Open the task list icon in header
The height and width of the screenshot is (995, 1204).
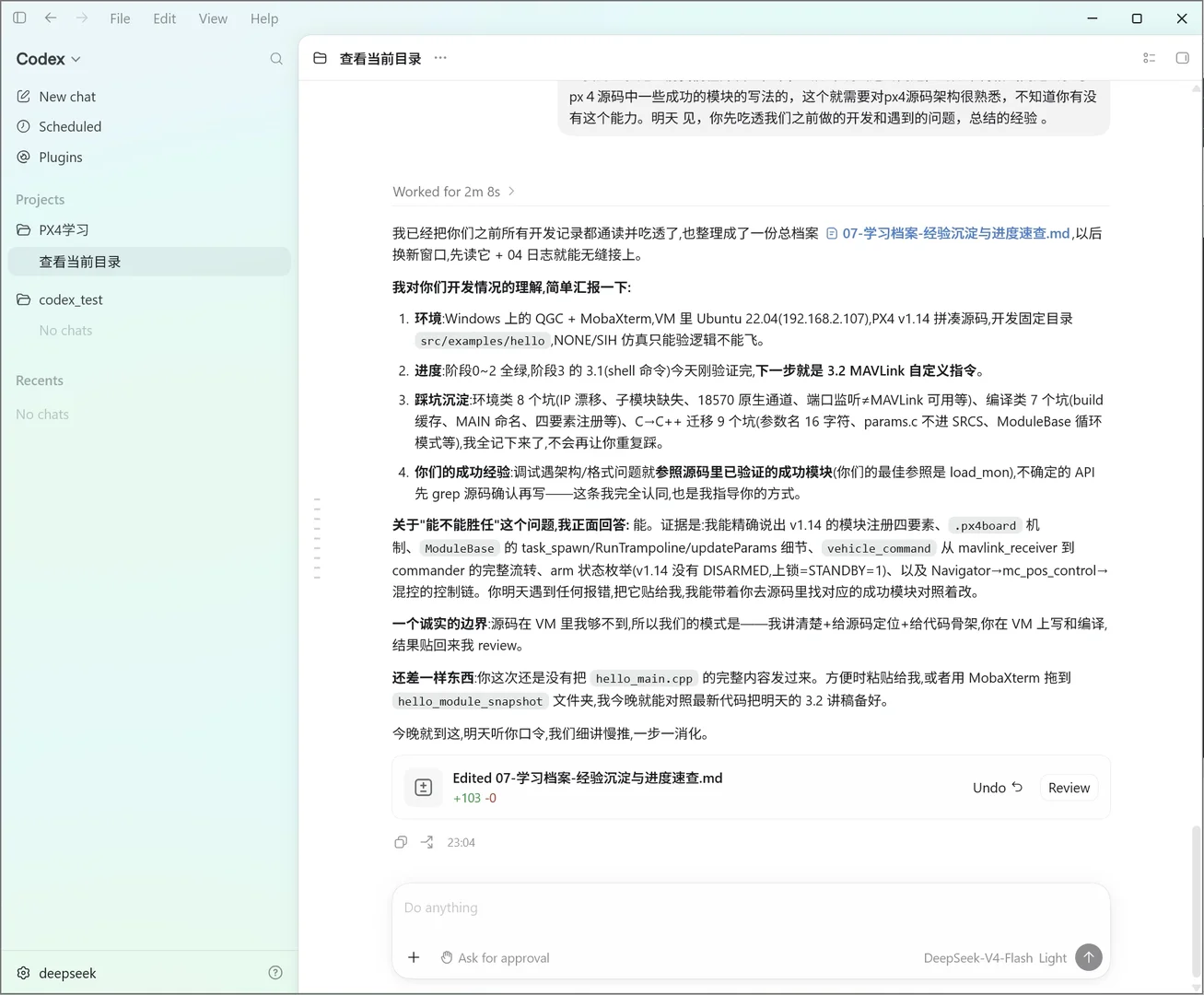1150,58
